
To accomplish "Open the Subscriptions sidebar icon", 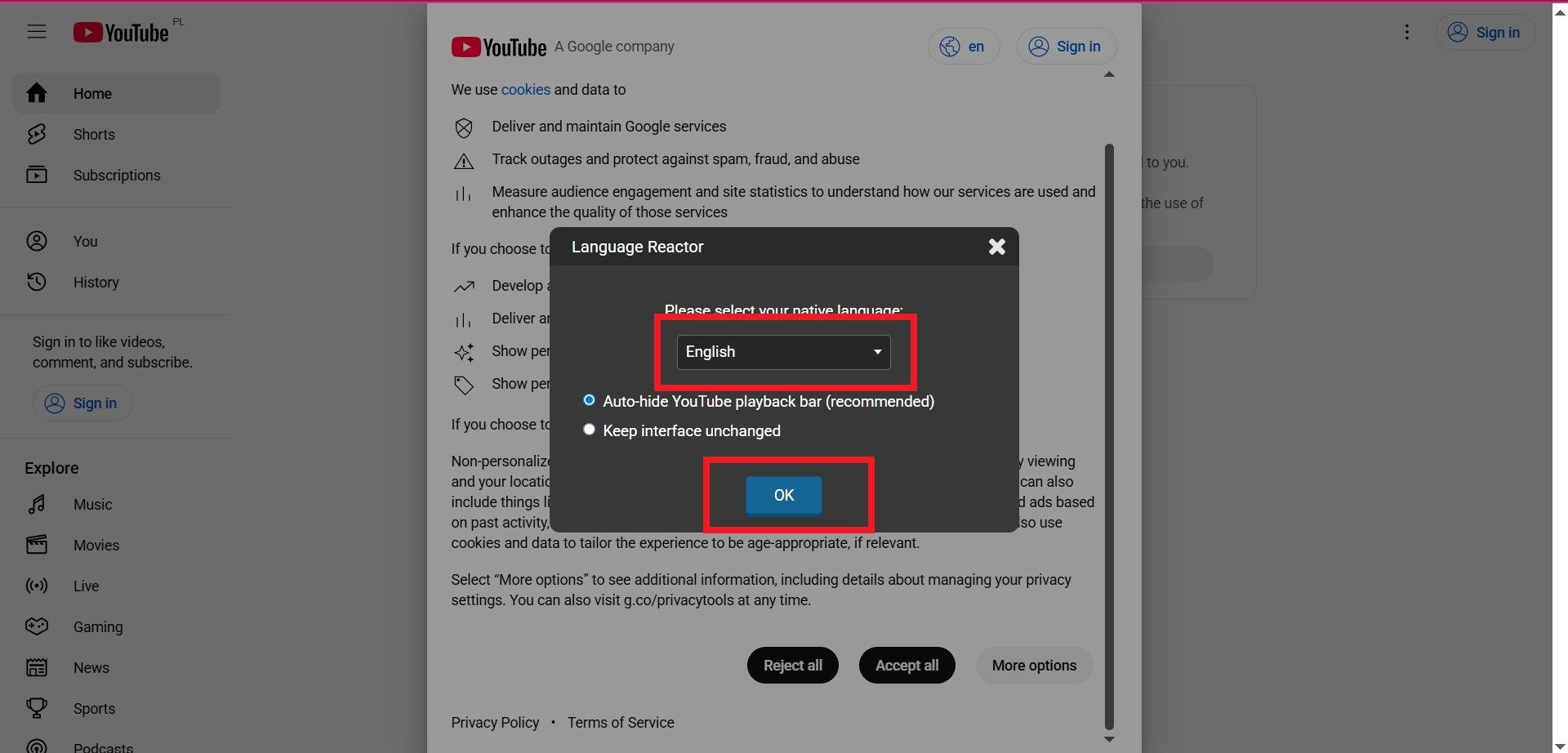I will coord(37,175).
